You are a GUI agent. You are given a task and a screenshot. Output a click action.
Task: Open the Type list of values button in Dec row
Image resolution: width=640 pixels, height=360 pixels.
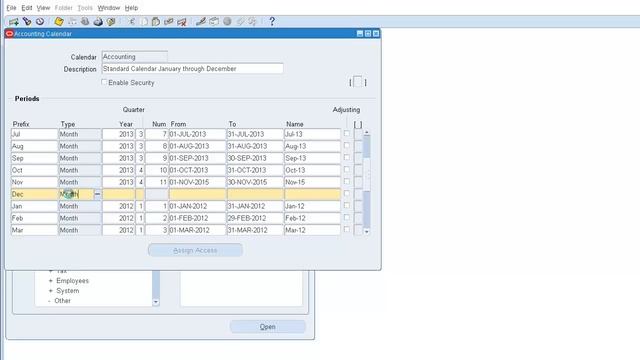coord(97,194)
